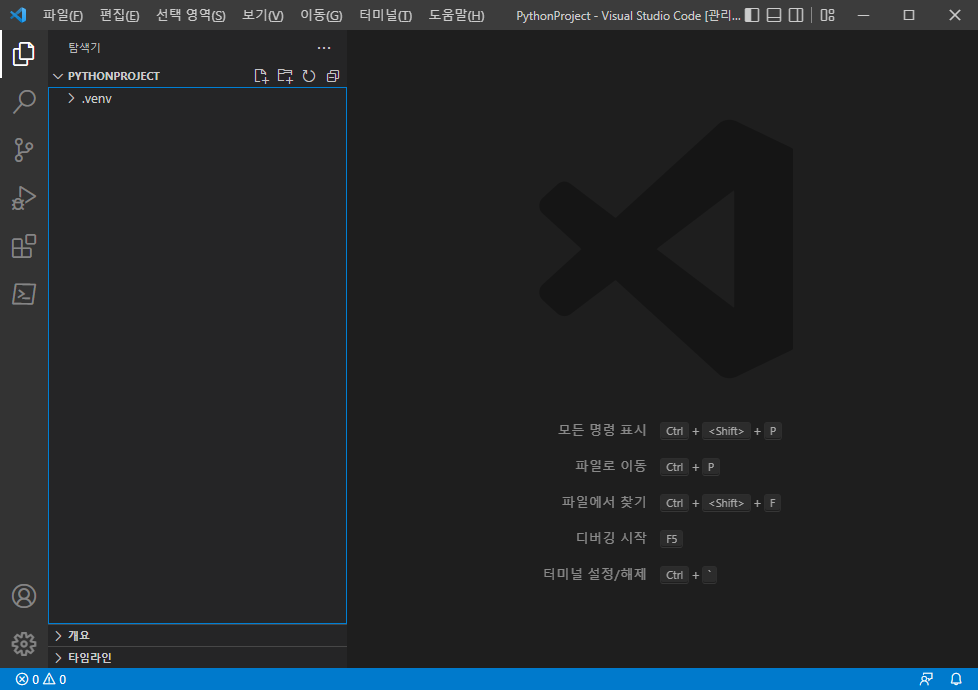Click the 파일로 이동 shortcut label
This screenshot has height=690, width=978.
tap(611, 466)
